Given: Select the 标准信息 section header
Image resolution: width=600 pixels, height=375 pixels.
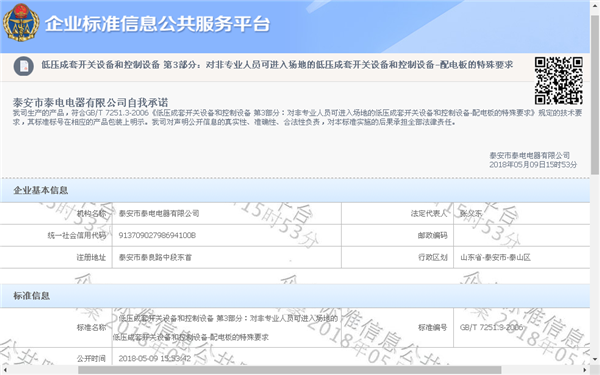Looking at the screenshot, I should coord(295,296).
